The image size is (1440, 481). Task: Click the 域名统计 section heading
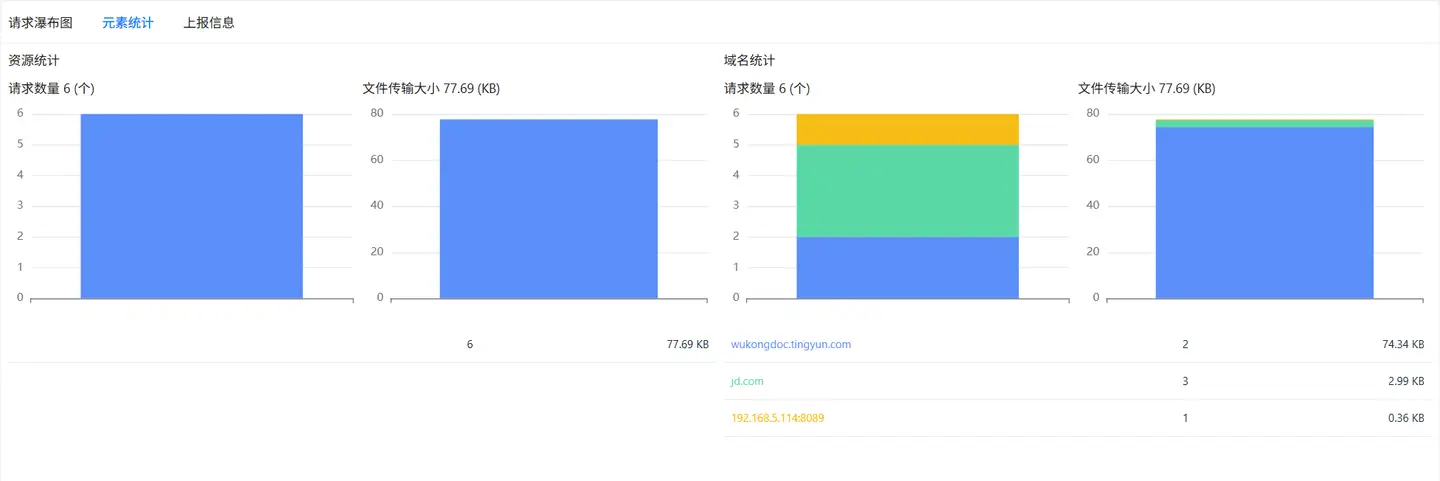click(749, 60)
